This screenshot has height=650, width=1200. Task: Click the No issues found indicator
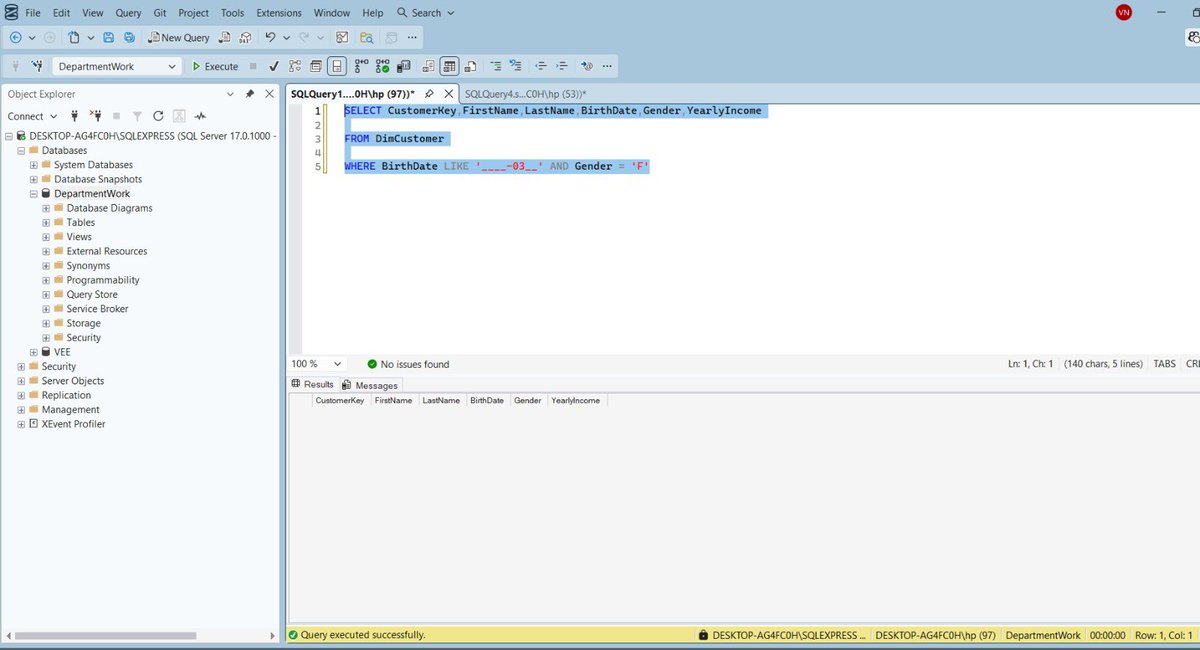click(408, 364)
